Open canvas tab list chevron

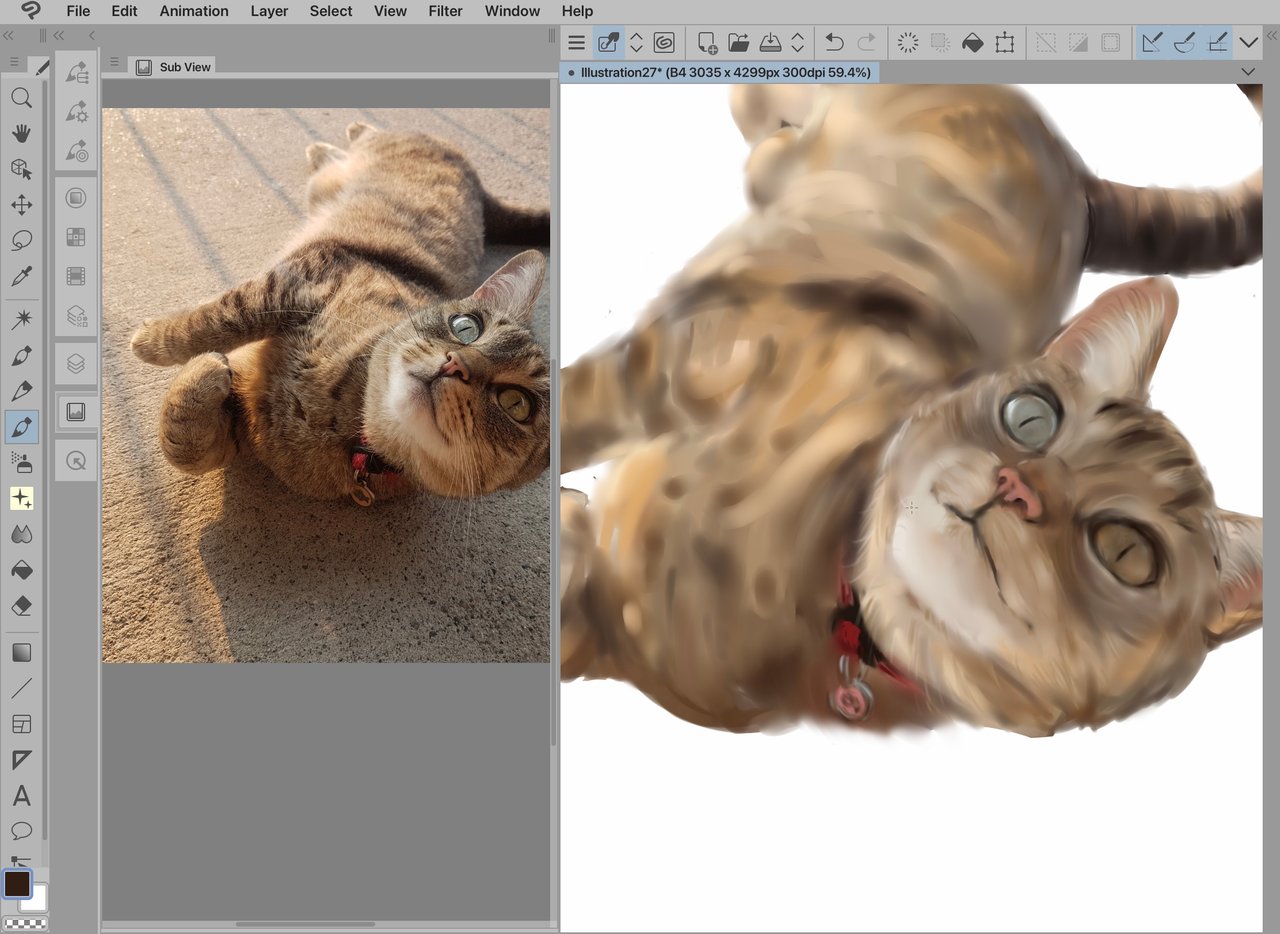pyautogui.click(x=1248, y=72)
